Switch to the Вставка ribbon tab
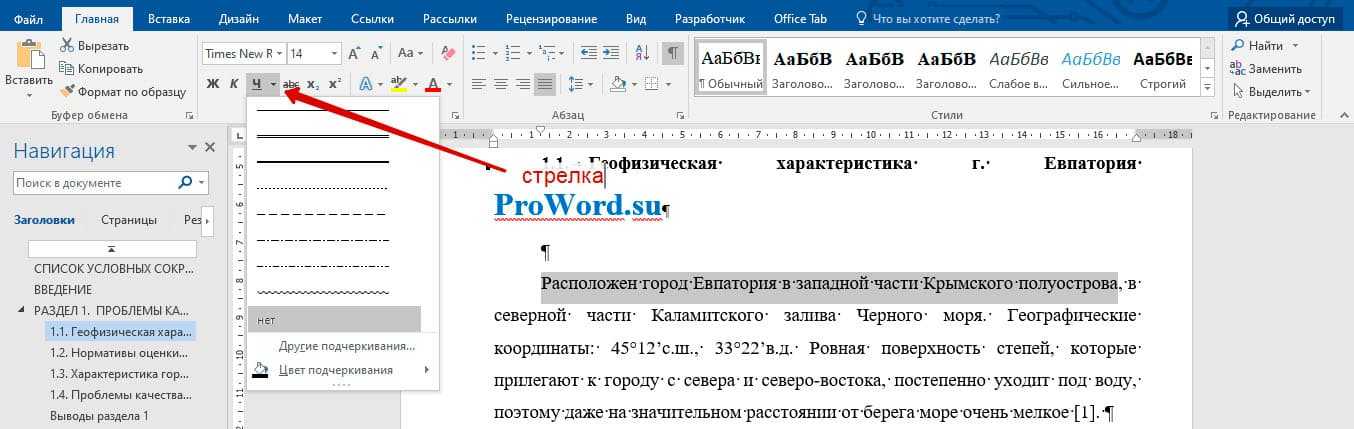 169,18
